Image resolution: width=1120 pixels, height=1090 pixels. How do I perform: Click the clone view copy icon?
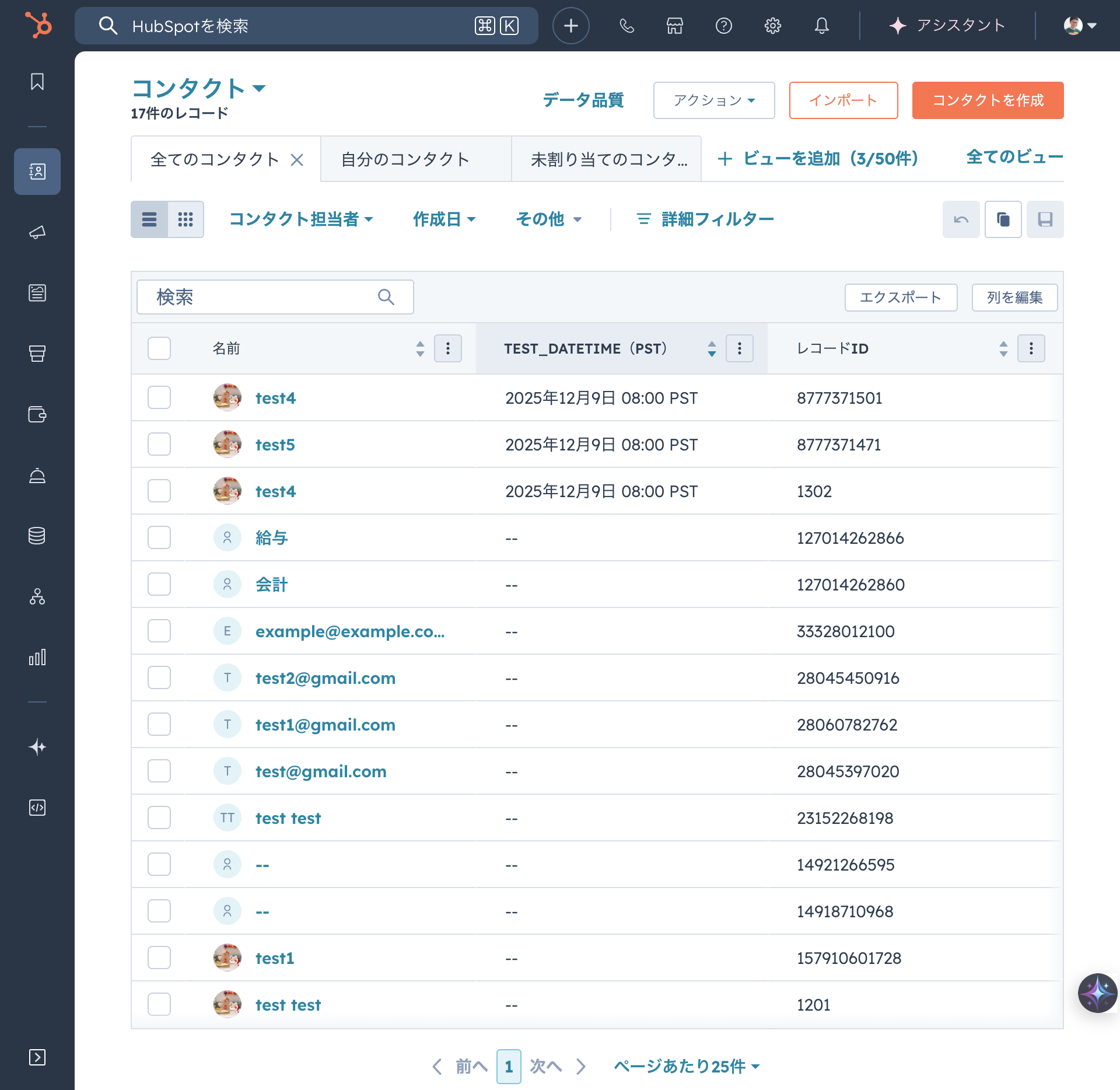tap(1003, 219)
